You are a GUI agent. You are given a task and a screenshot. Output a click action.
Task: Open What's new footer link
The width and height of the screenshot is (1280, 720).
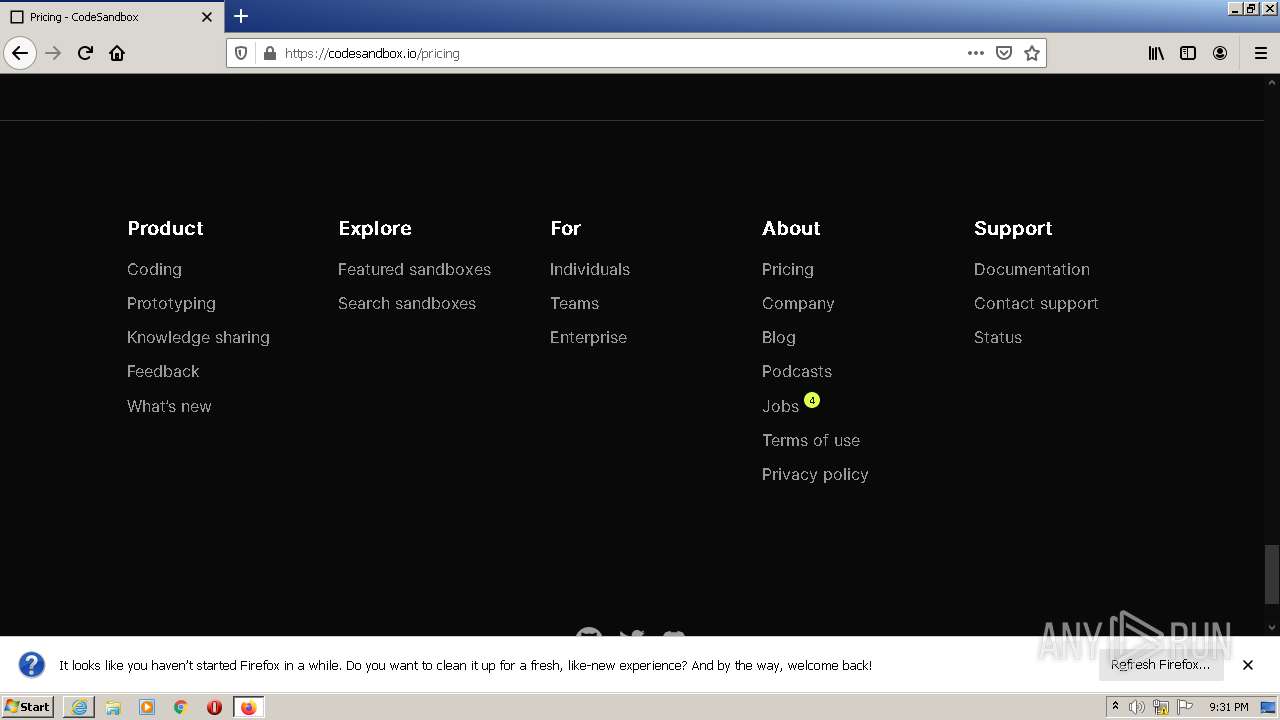tap(169, 406)
